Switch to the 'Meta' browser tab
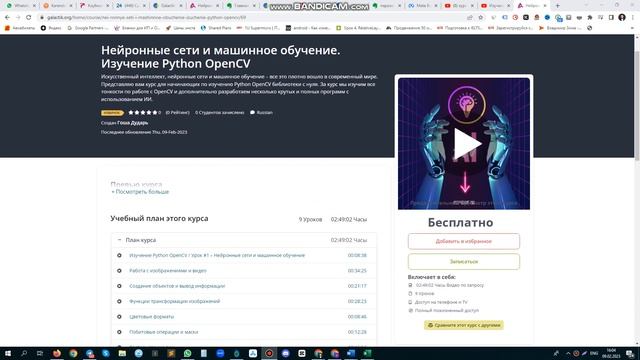Viewport: 640px width, 360px height. click(x=423, y=6)
